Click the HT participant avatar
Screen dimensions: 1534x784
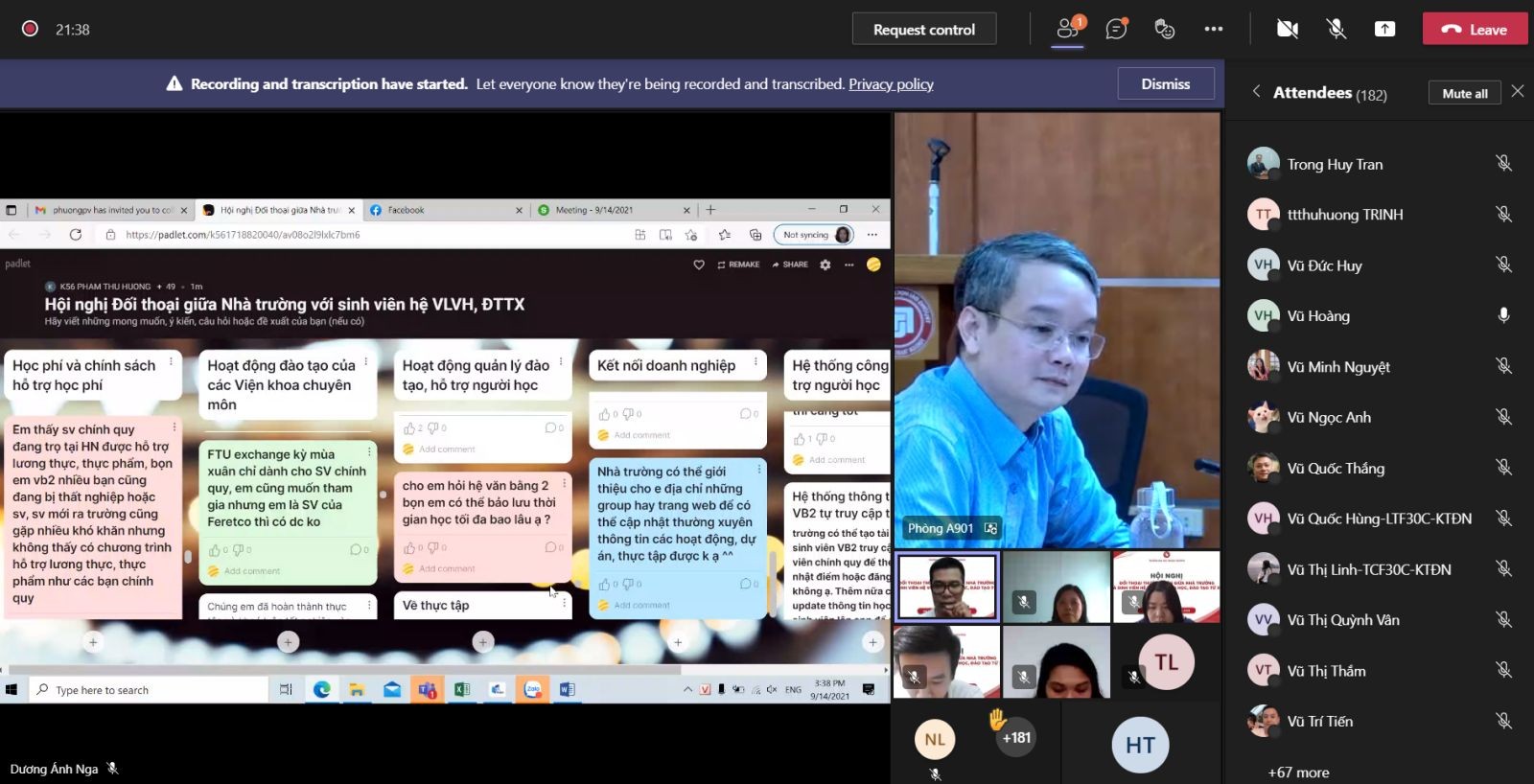point(1140,745)
